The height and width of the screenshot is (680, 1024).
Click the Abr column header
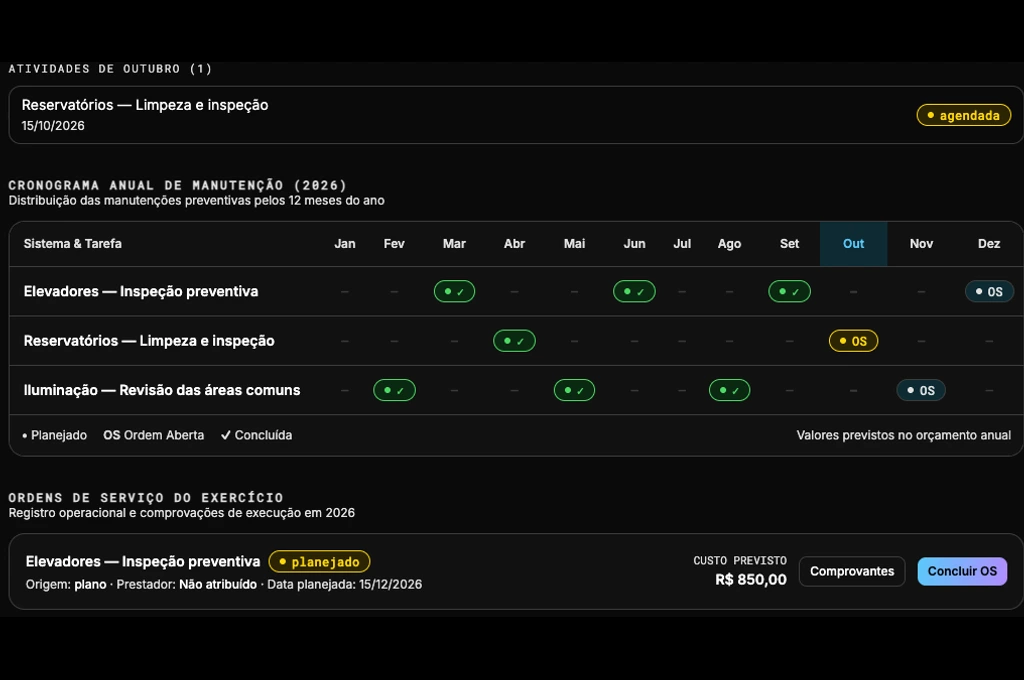tap(515, 244)
